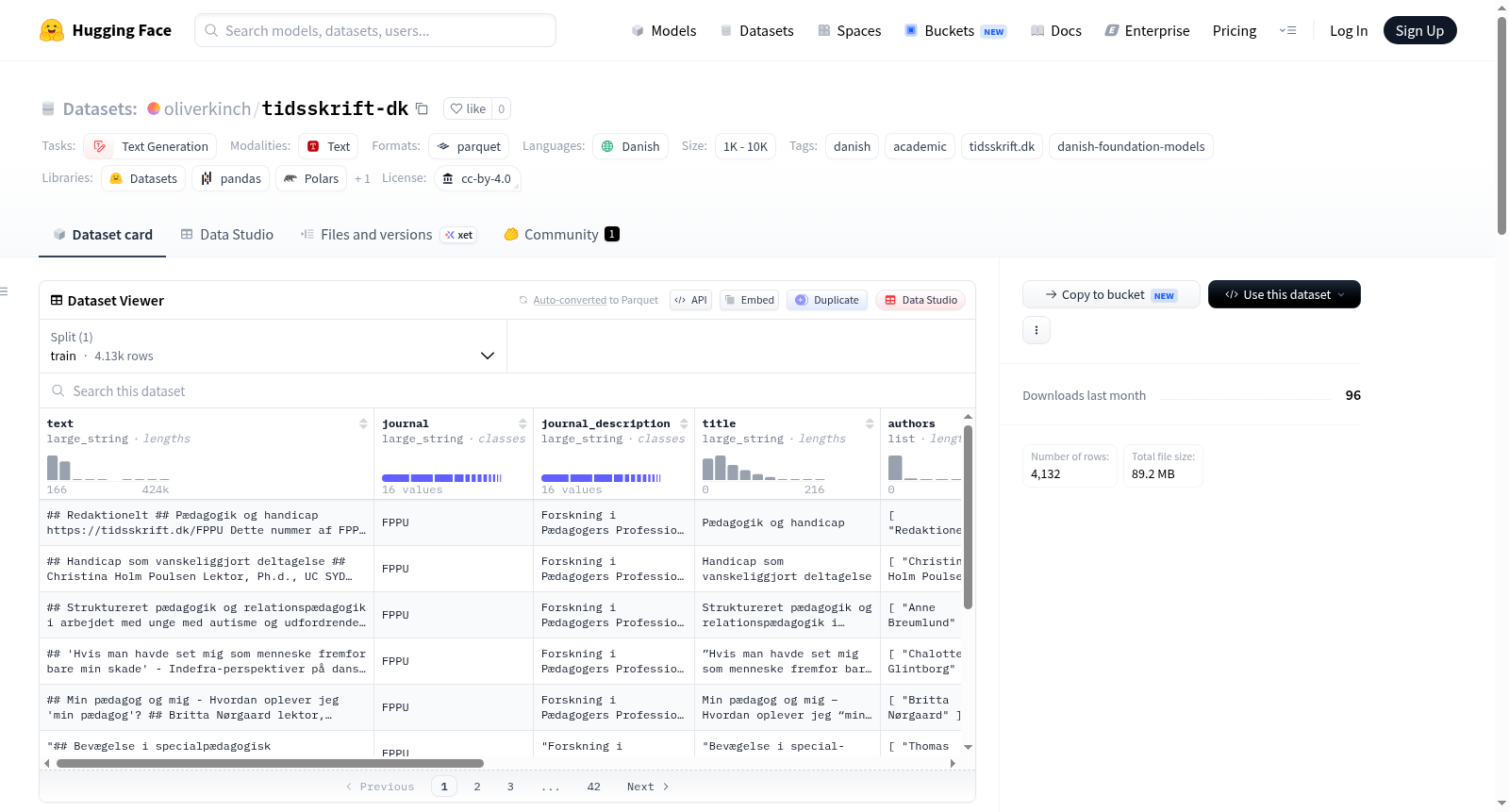
Task: Expand the navigation more-menu icon
Action: click(x=1287, y=30)
